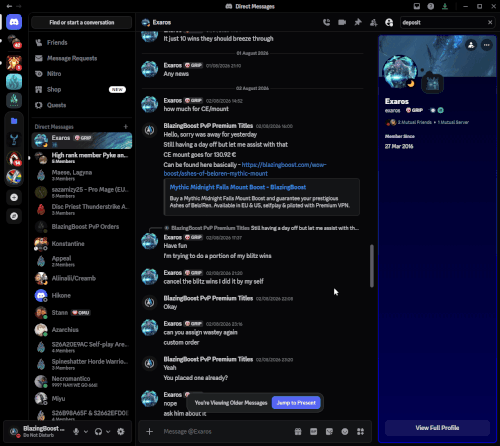Image resolution: width=500 pixels, height=446 pixels.
Task: Open Mythic Midnight Falls Mount Boost embed title
Action: click(x=238, y=187)
